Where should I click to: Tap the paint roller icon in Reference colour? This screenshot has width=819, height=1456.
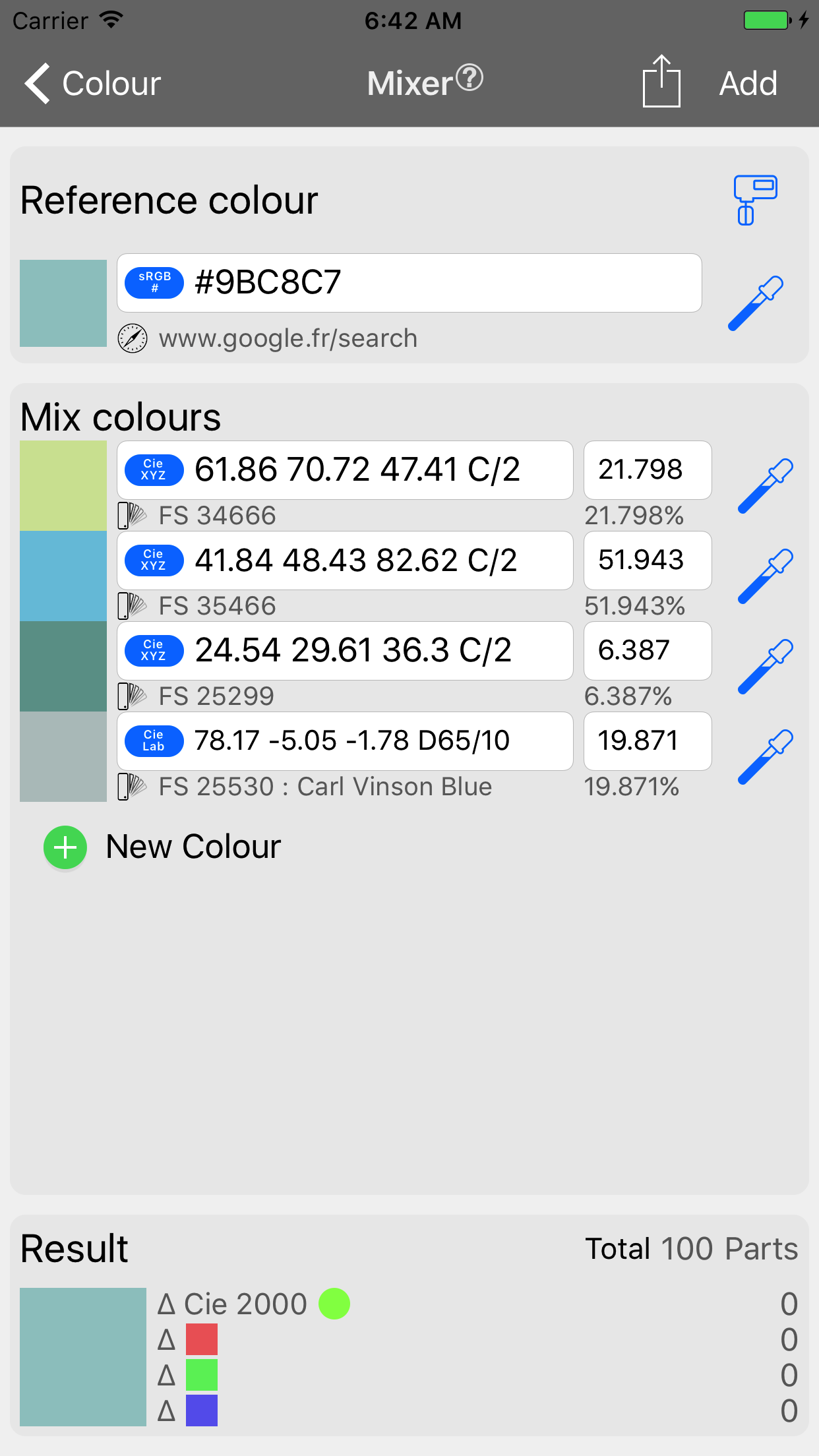click(756, 200)
